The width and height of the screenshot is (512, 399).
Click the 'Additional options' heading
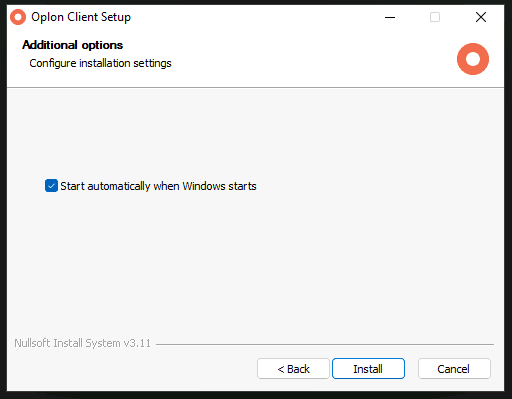pyautogui.click(x=73, y=45)
